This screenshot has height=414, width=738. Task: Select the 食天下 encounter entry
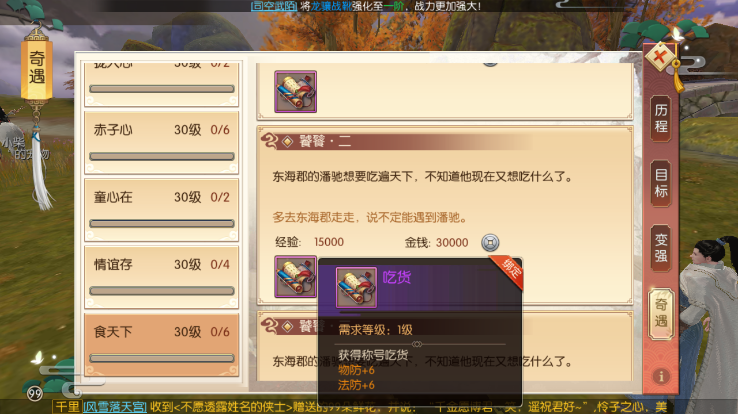[161, 345]
